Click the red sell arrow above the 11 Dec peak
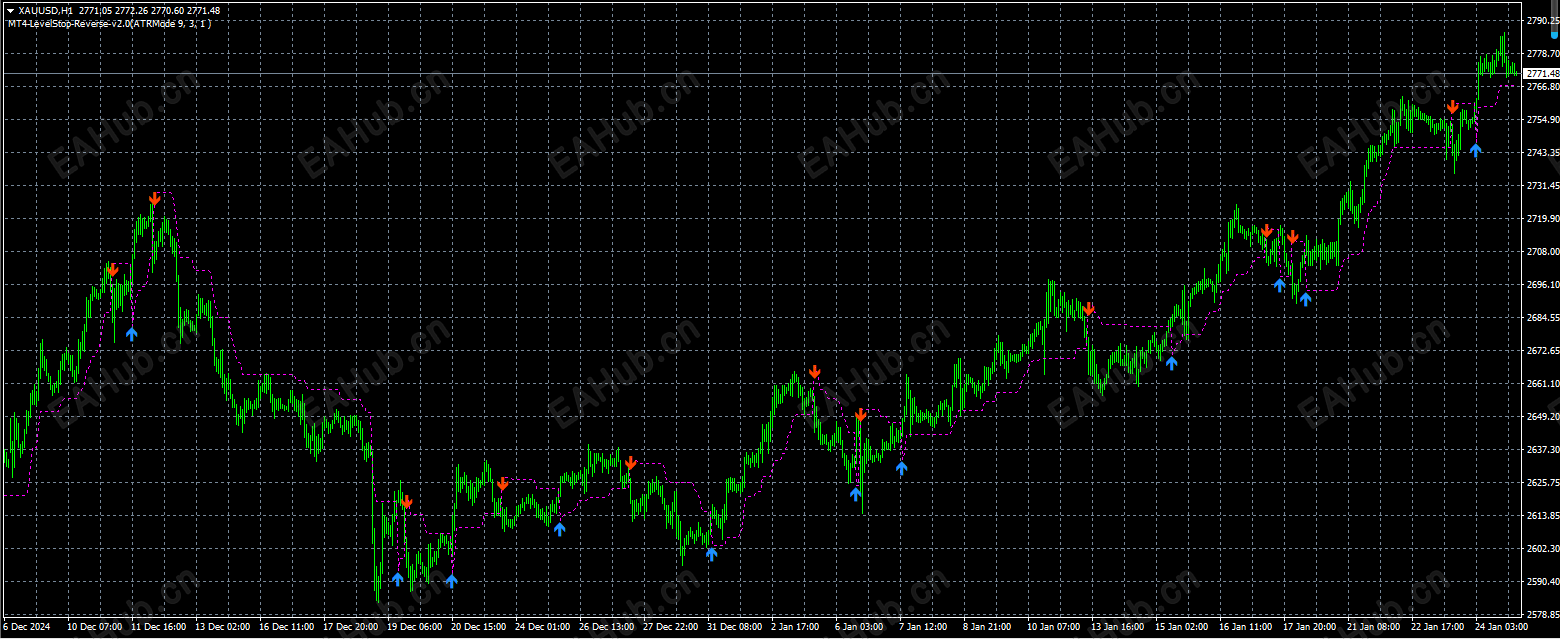The width and height of the screenshot is (1560, 639). coord(155,199)
